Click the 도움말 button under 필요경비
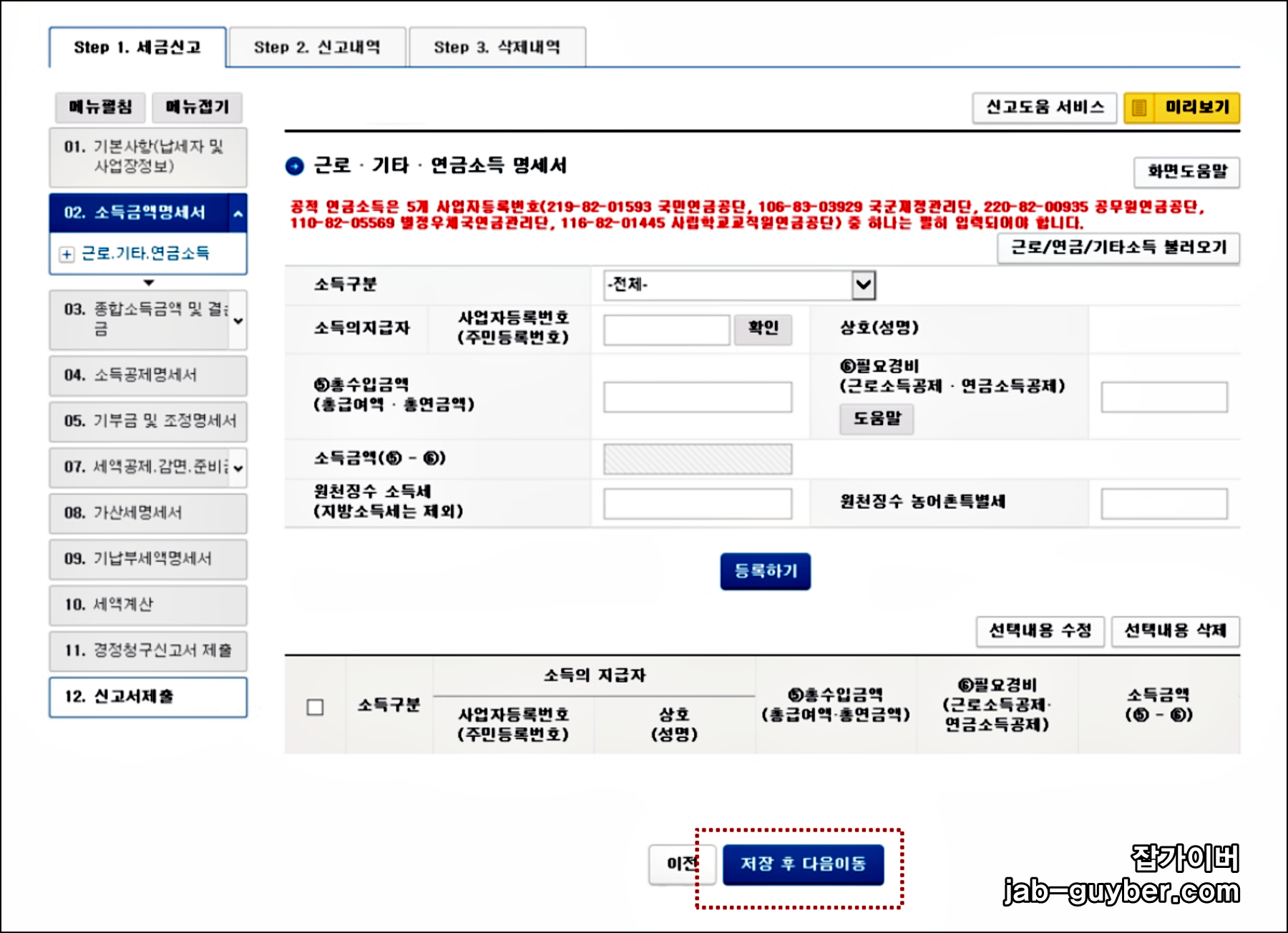 point(877,419)
